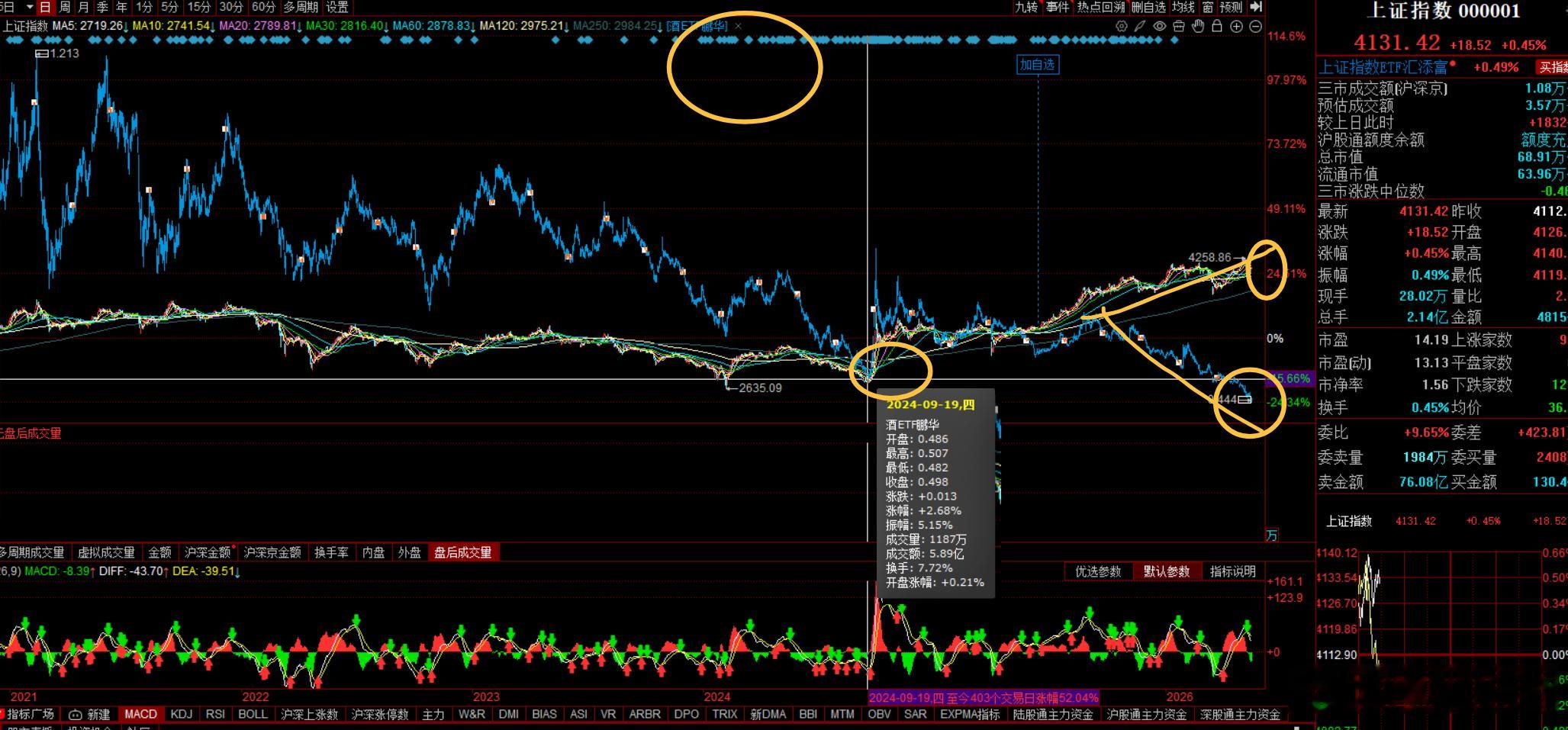Open the period dropdown arrow next to 日

pos(30,7)
